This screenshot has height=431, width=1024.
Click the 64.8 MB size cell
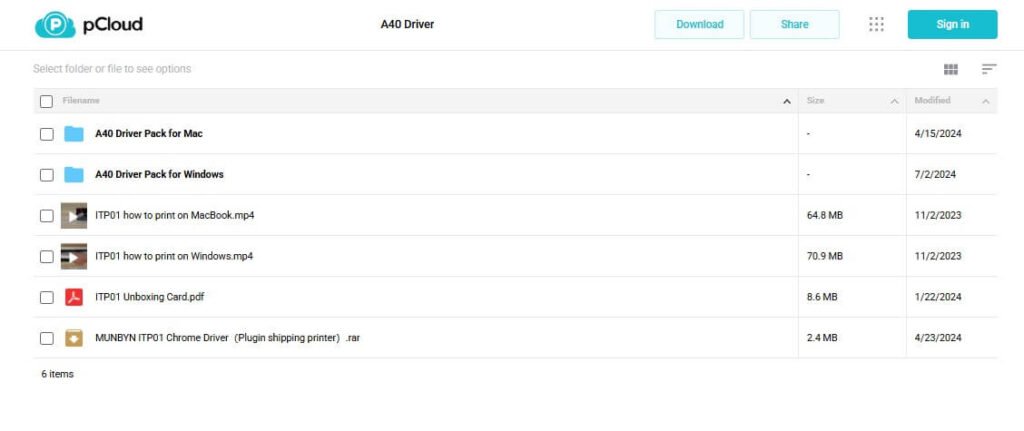point(825,216)
